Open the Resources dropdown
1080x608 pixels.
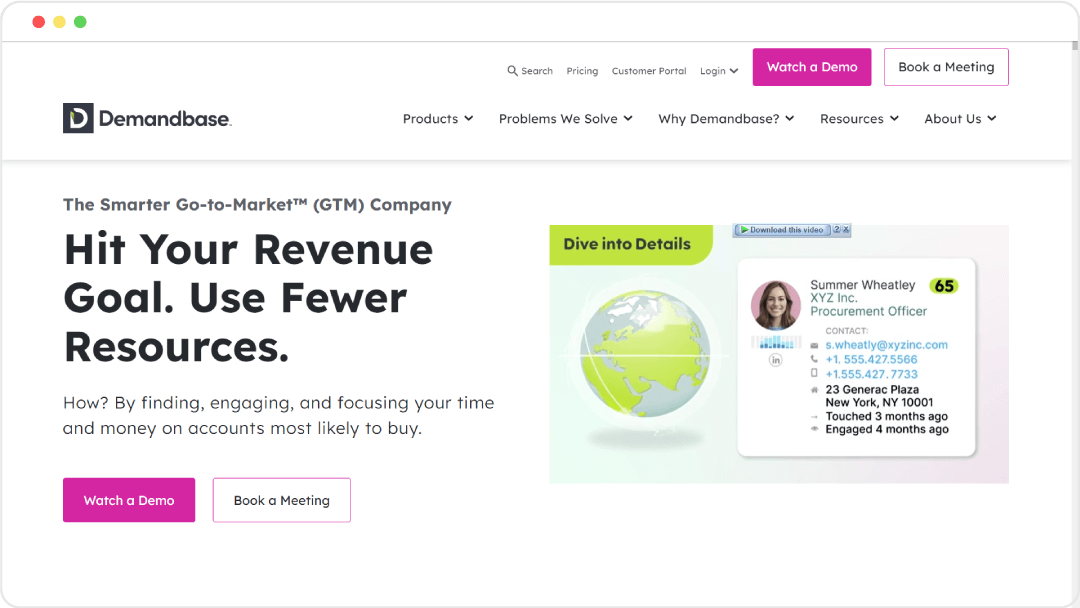coord(858,118)
